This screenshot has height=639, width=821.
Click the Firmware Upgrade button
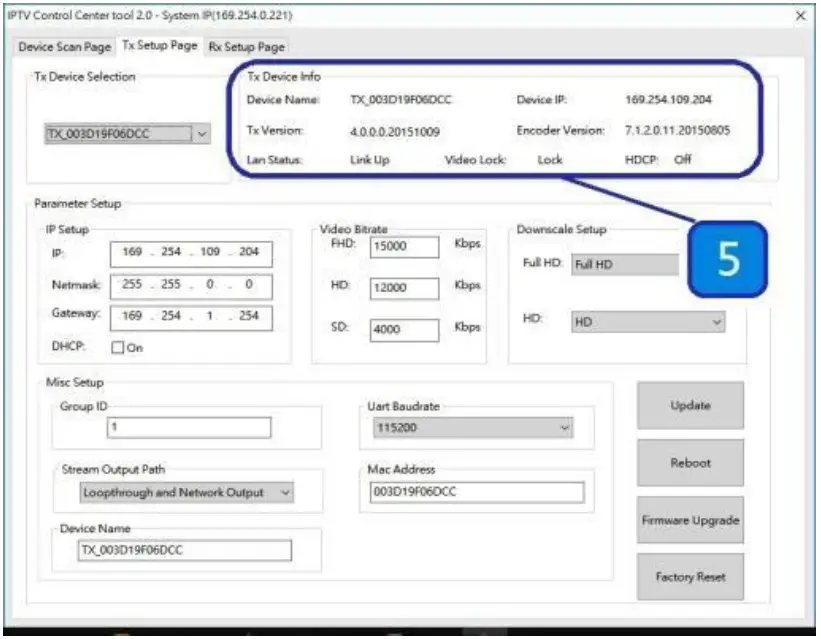[x=690, y=520]
